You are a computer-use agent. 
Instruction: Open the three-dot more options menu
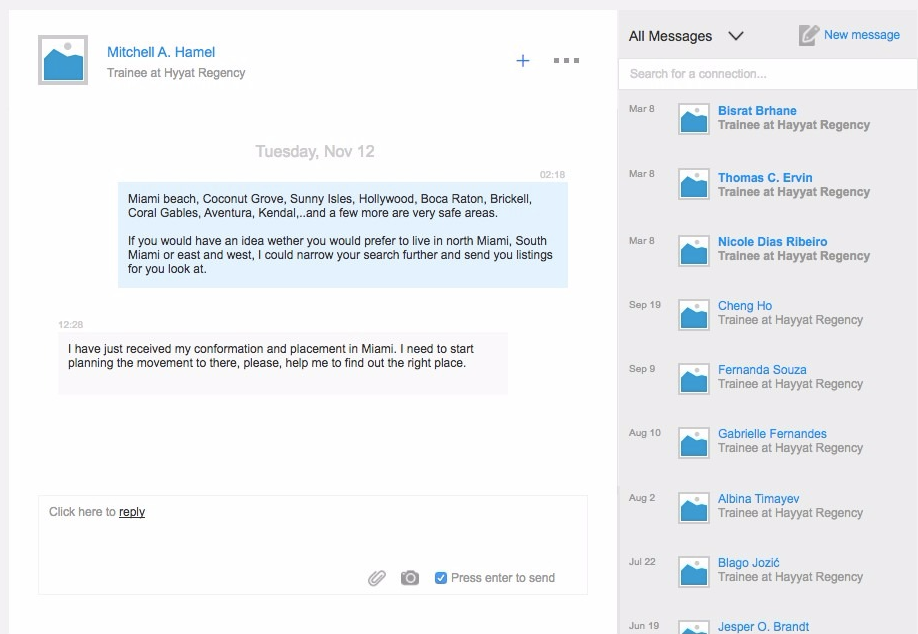566,61
